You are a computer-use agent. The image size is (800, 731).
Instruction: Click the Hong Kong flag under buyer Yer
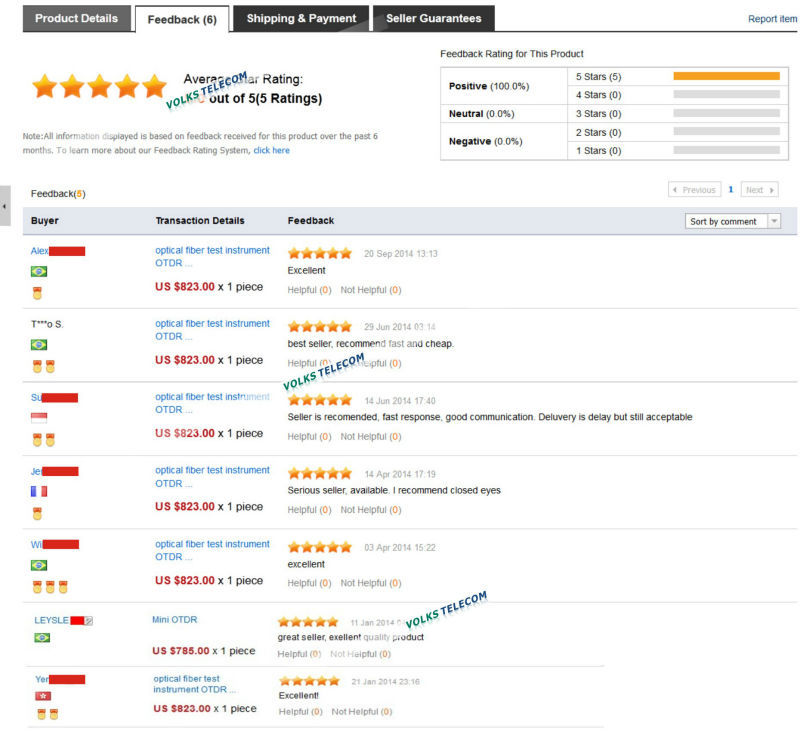tap(43, 696)
